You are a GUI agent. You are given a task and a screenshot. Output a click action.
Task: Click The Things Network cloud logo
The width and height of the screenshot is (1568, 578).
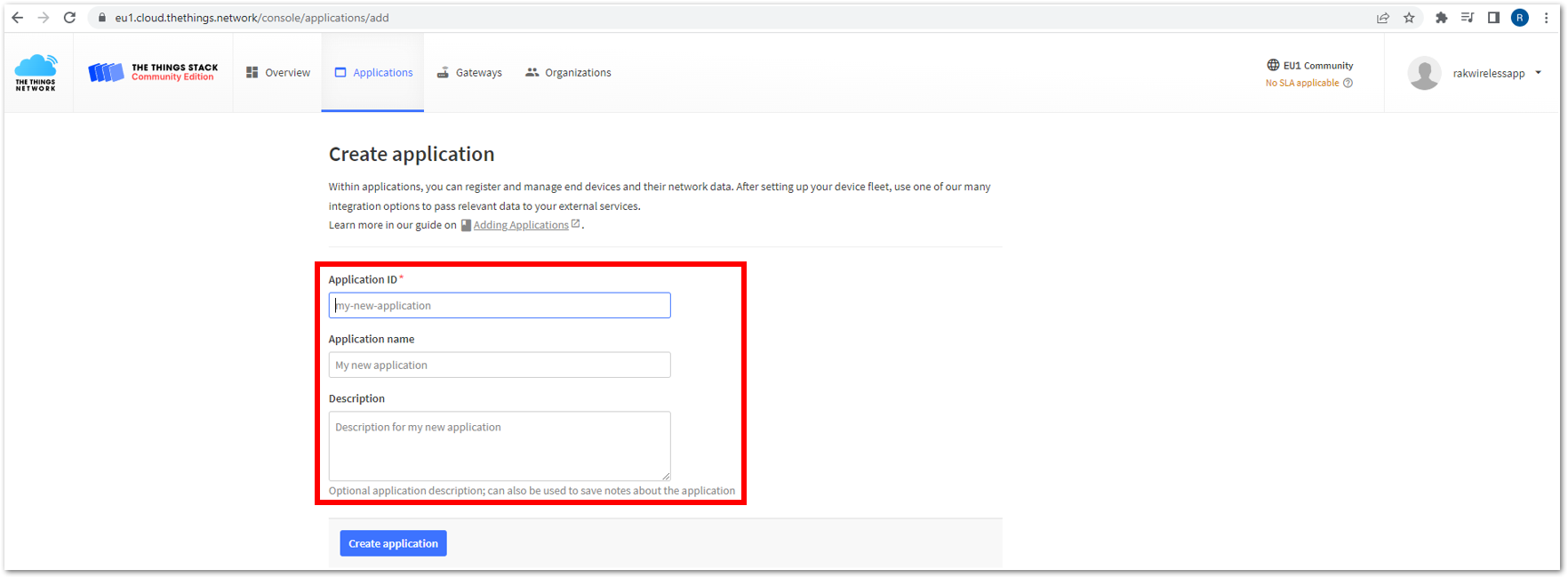[x=36, y=73]
